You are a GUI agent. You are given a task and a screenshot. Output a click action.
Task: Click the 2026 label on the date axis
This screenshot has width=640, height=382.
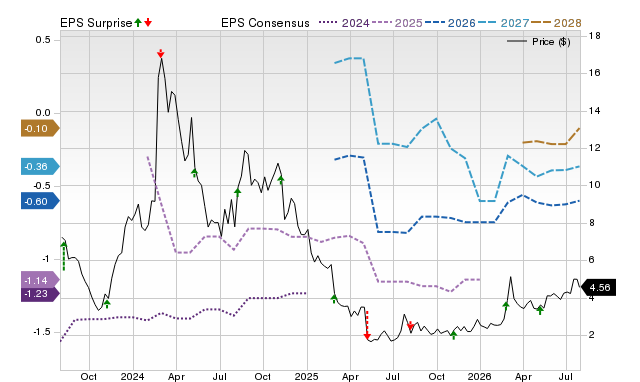pos(480,376)
